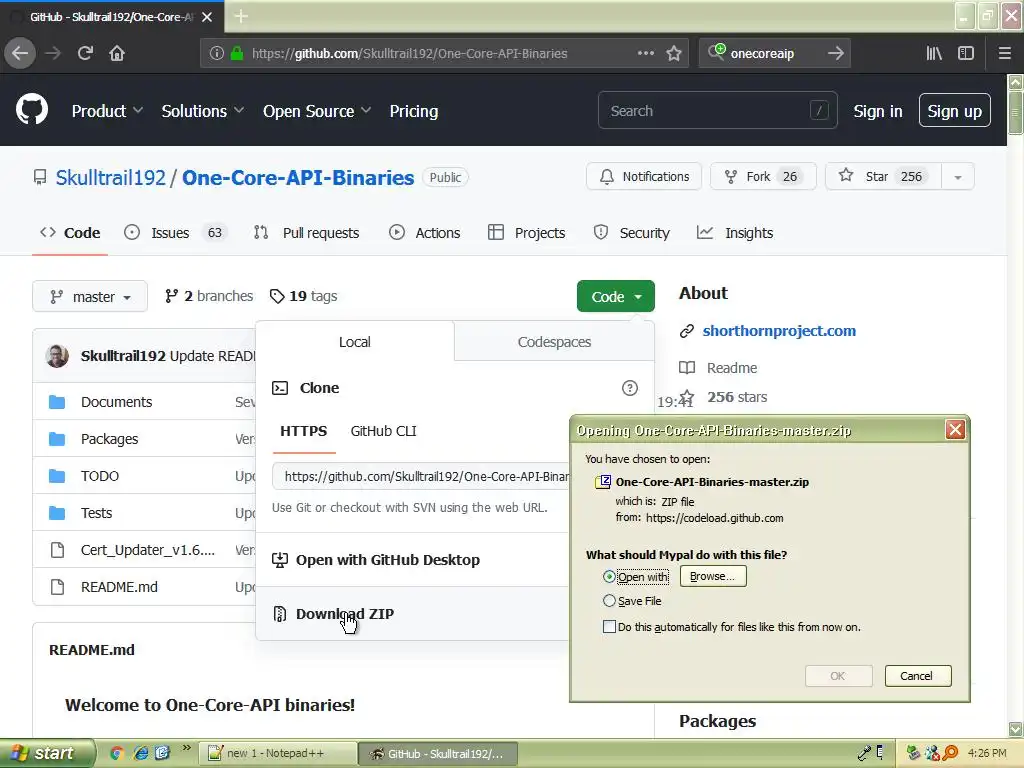This screenshot has width=1024, height=768.
Task: Open the Cert_Updater_v1.6 file
Action: (x=148, y=550)
